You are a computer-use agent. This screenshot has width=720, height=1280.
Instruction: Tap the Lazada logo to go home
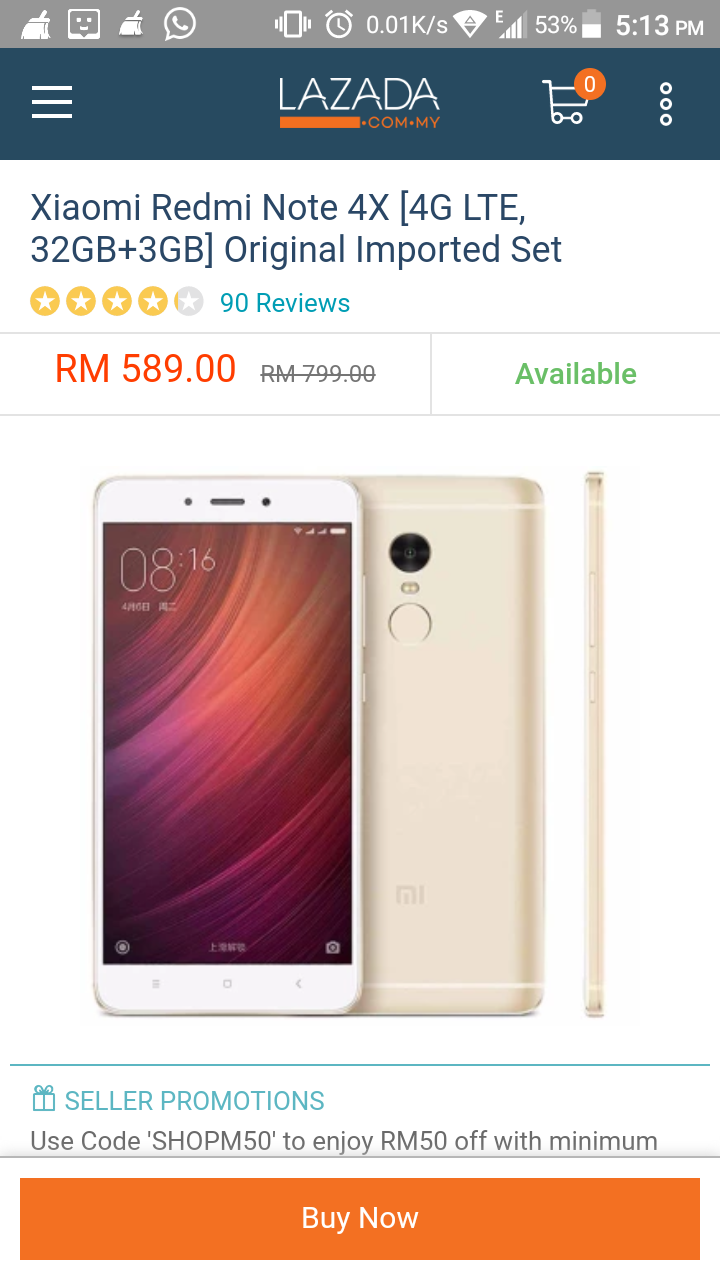359,103
